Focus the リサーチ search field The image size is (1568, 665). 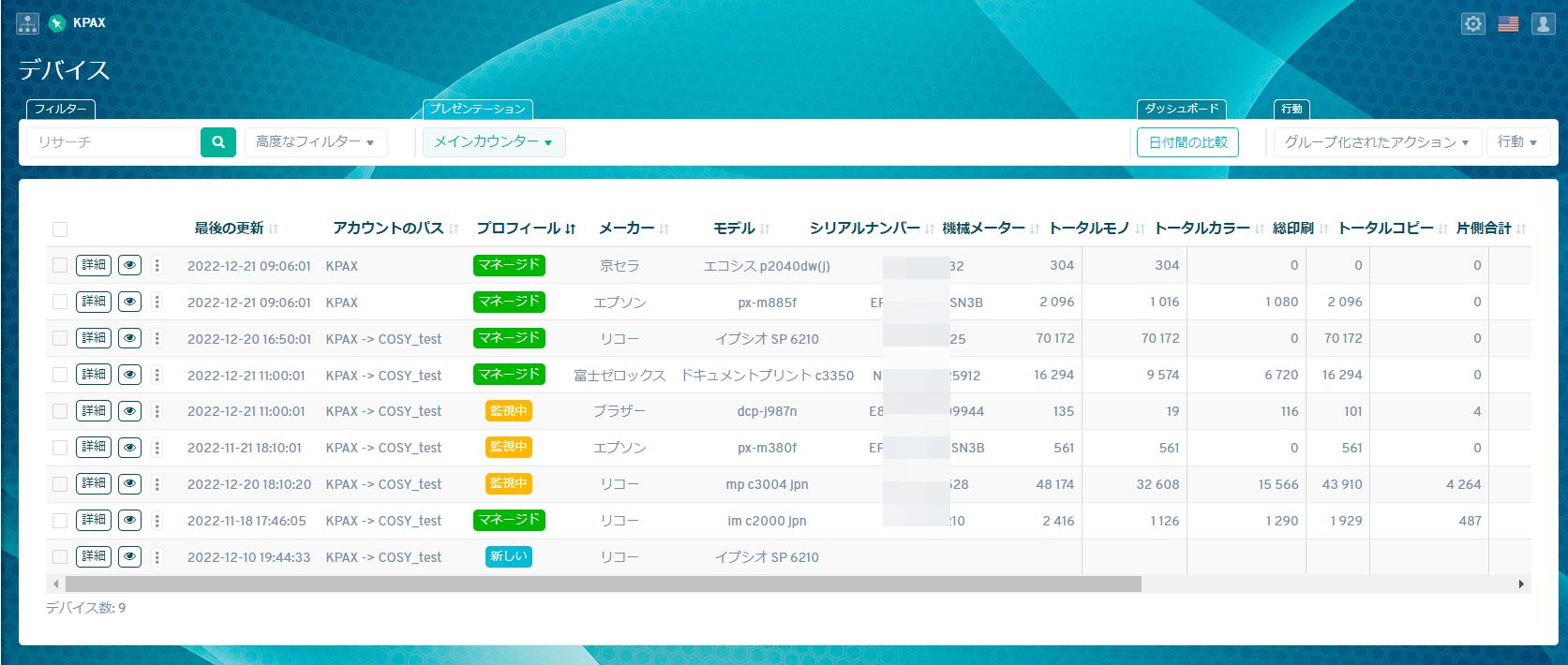click(113, 142)
